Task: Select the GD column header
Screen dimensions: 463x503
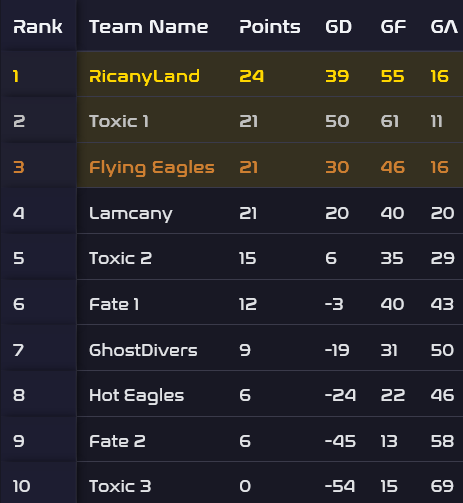Action: pyautogui.click(x=338, y=27)
